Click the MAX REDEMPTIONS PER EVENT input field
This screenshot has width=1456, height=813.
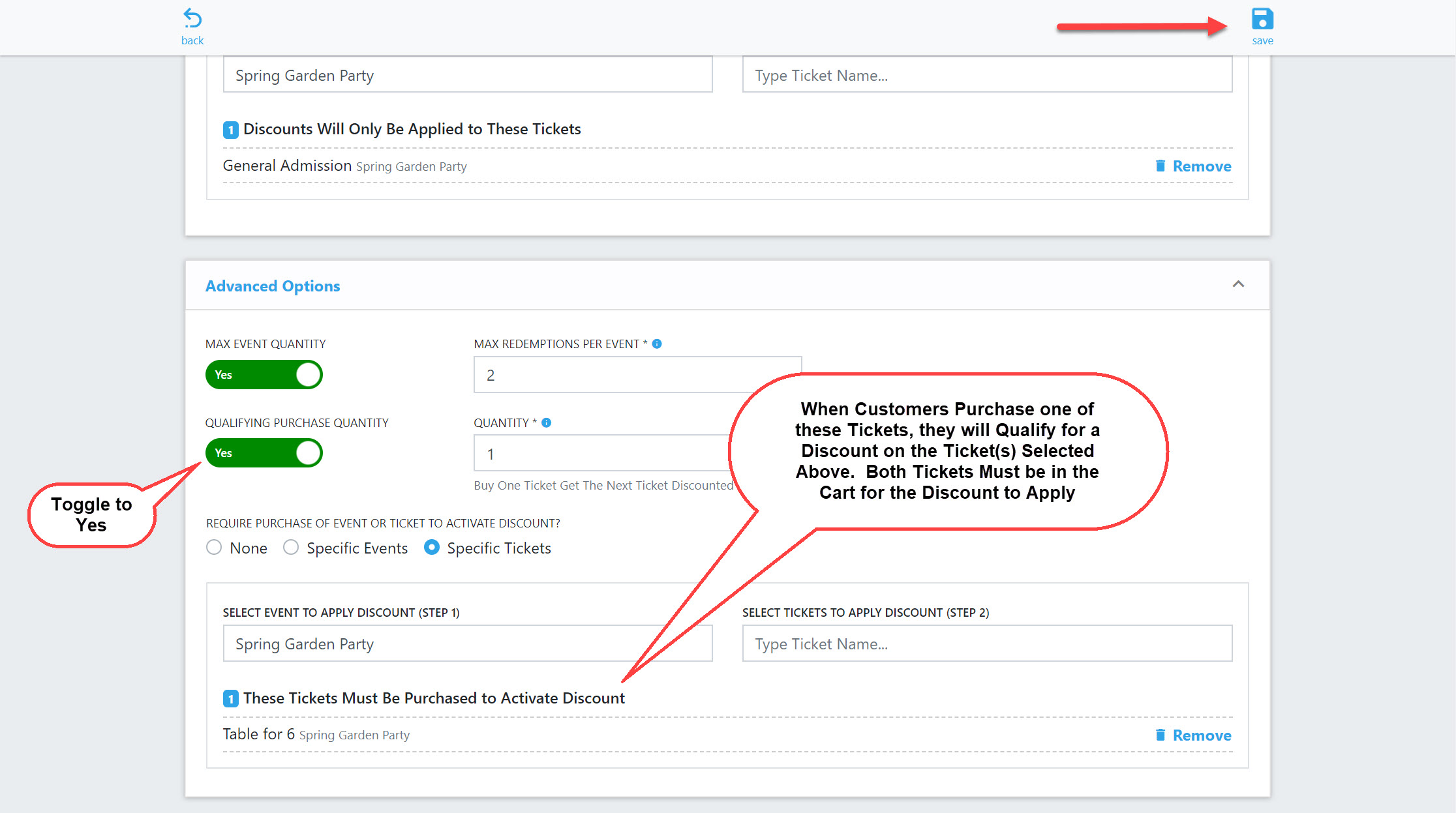point(639,374)
